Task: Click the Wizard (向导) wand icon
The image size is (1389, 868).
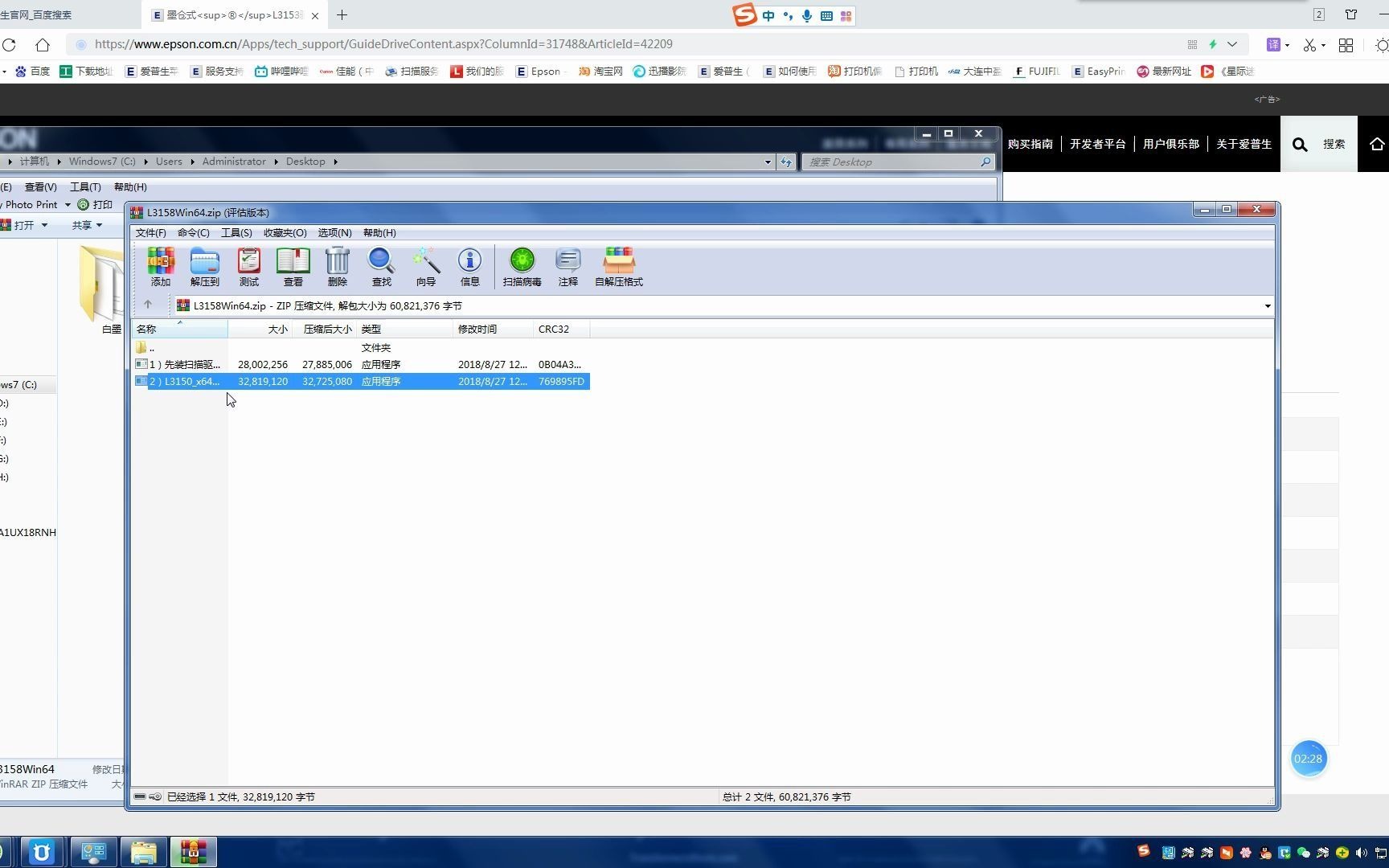Action: [x=426, y=267]
